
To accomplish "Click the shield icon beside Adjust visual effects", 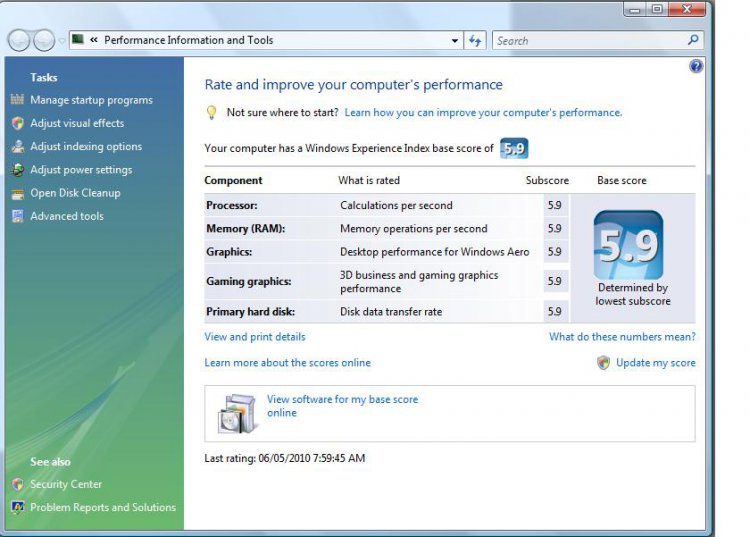I will pos(18,123).
